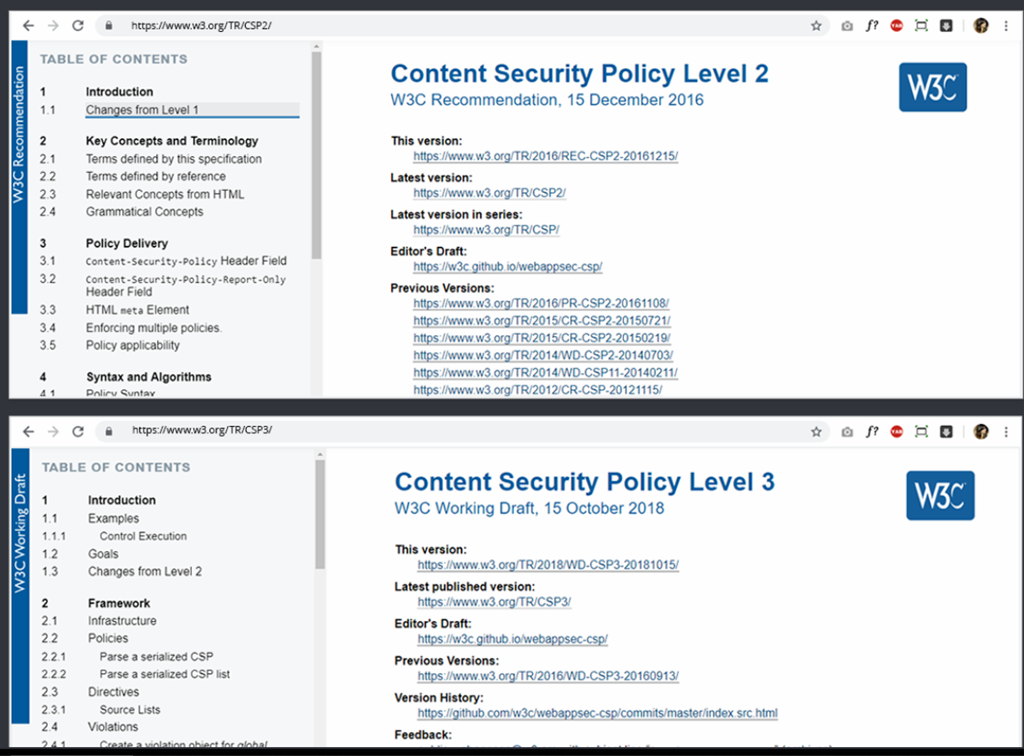1024x756 pixels.
Task: Open Latest version in series TR/CSP/ link
Action: click(486, 230)
